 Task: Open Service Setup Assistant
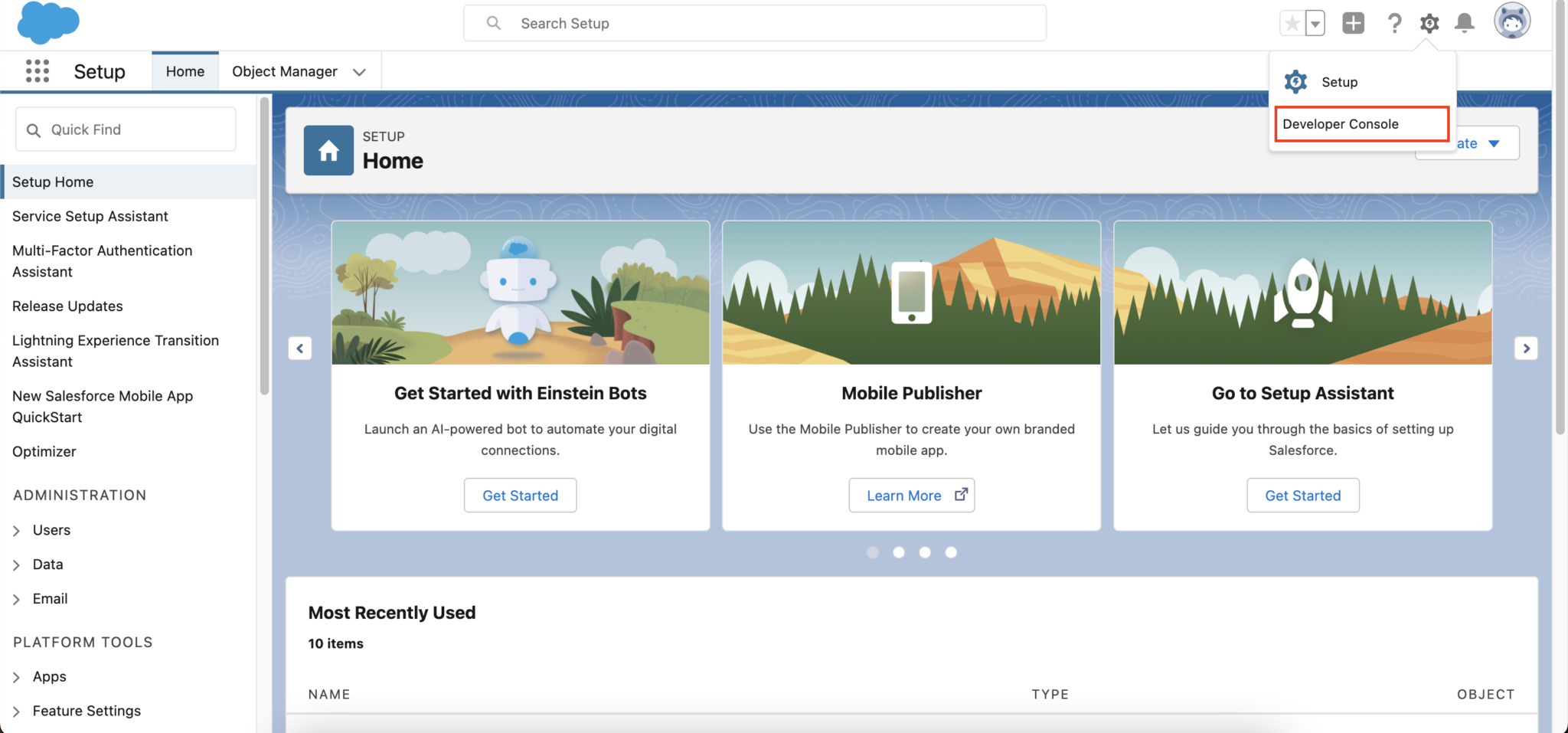(x=90, y=217)
